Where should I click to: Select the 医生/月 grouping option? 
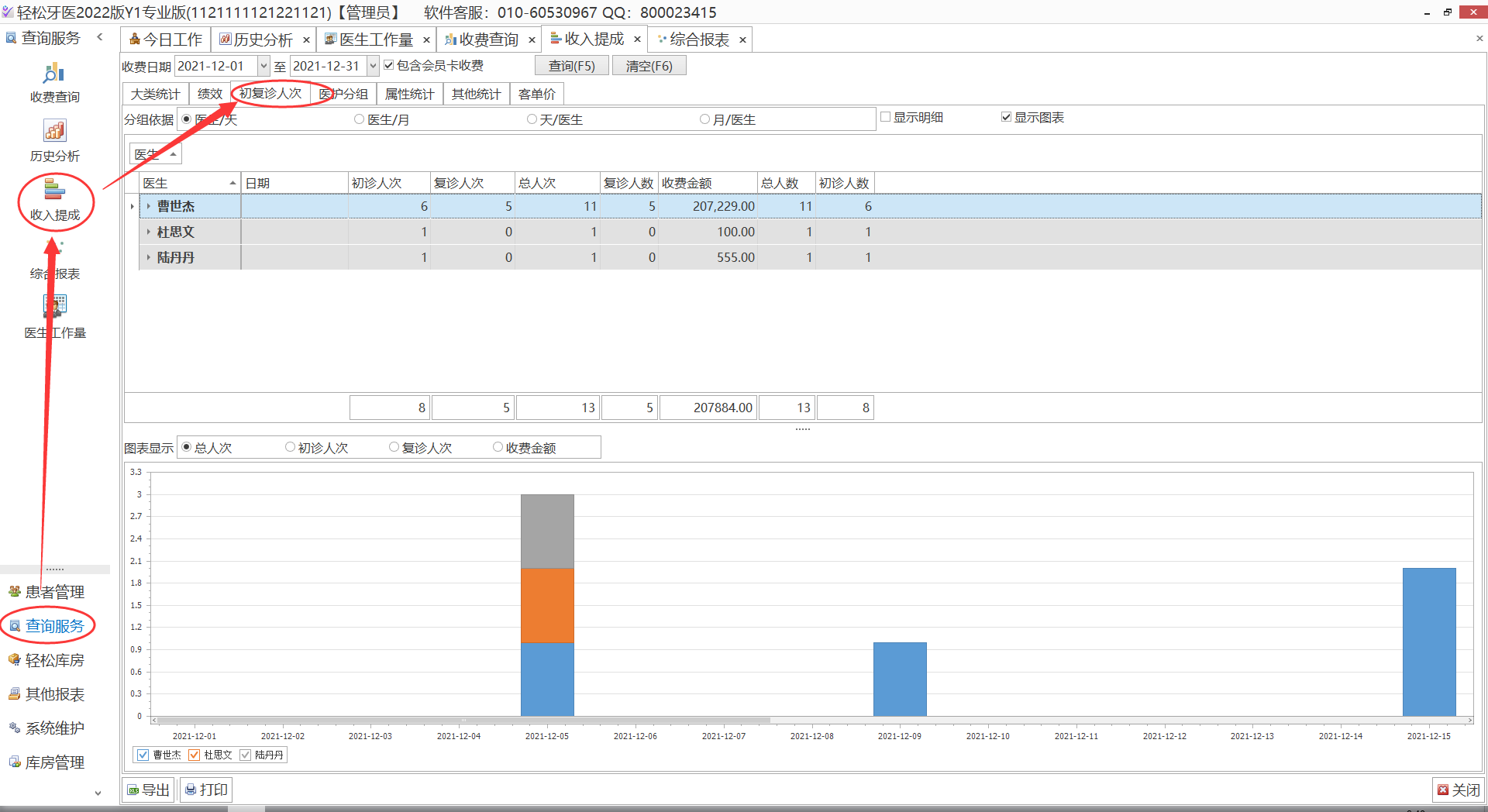(x=359, y=119)
